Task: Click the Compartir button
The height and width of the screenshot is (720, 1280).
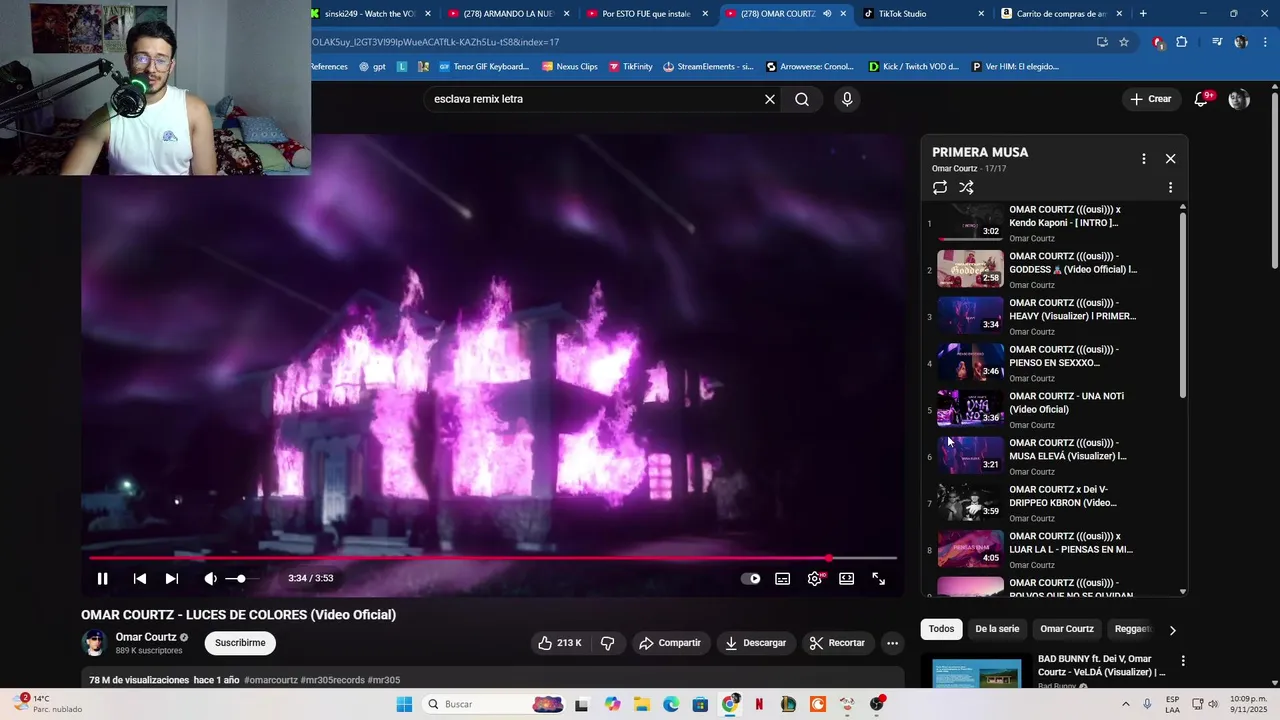Action: [670, 643]
